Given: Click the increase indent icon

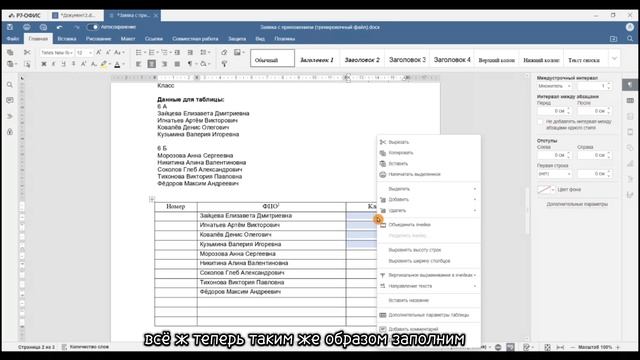Looking at the screenshot, I should tap(190, 53).
